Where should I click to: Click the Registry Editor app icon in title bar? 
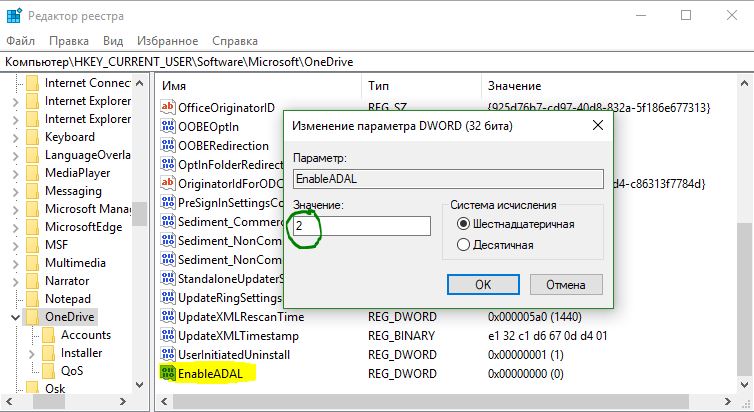[14, 16]
